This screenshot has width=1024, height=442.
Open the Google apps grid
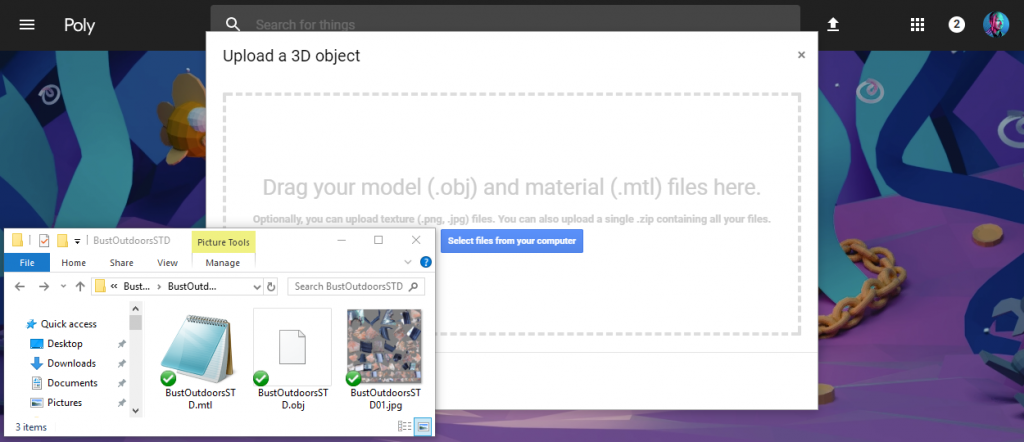[917, 25]
